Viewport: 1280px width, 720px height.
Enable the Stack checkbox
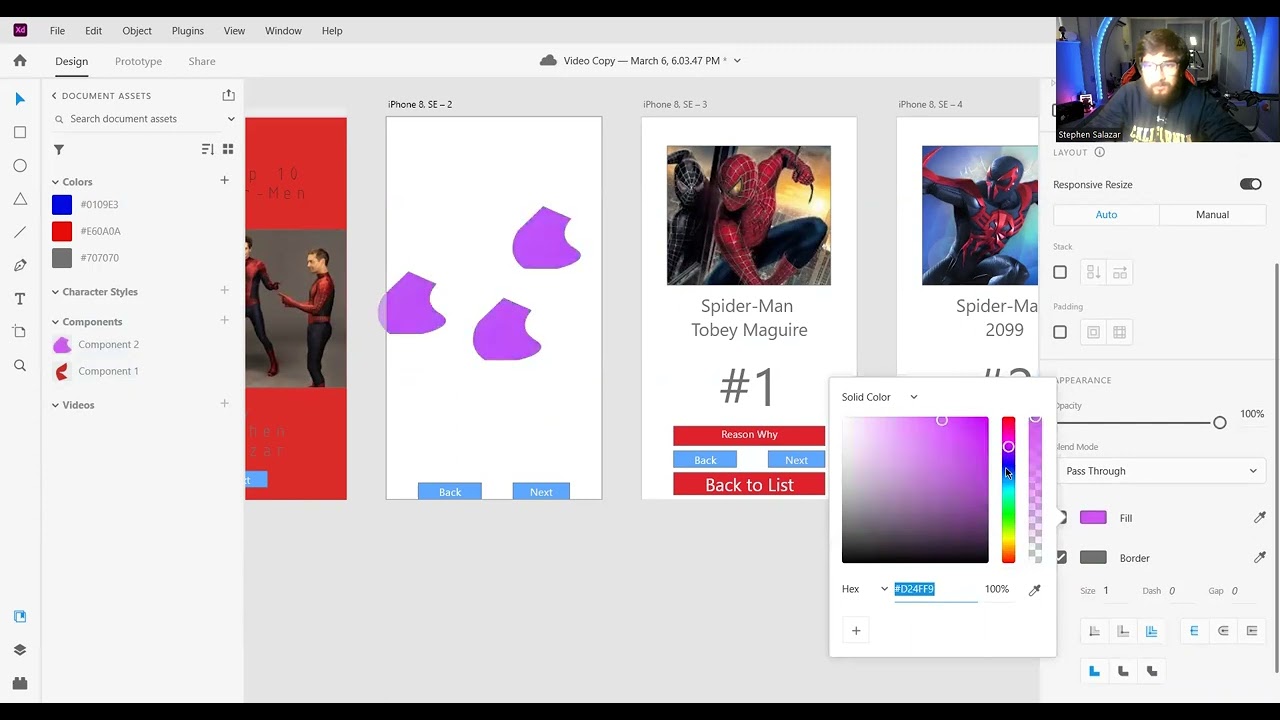[1060, 272]
